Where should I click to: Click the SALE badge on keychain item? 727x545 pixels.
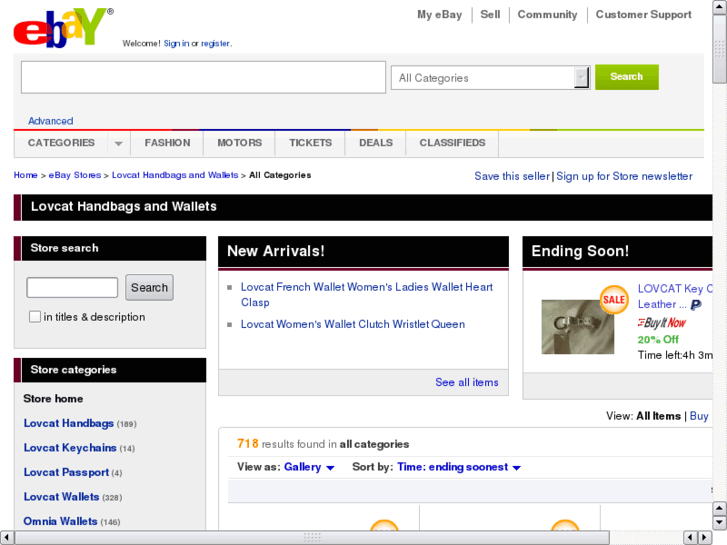[x=614, y=300]
